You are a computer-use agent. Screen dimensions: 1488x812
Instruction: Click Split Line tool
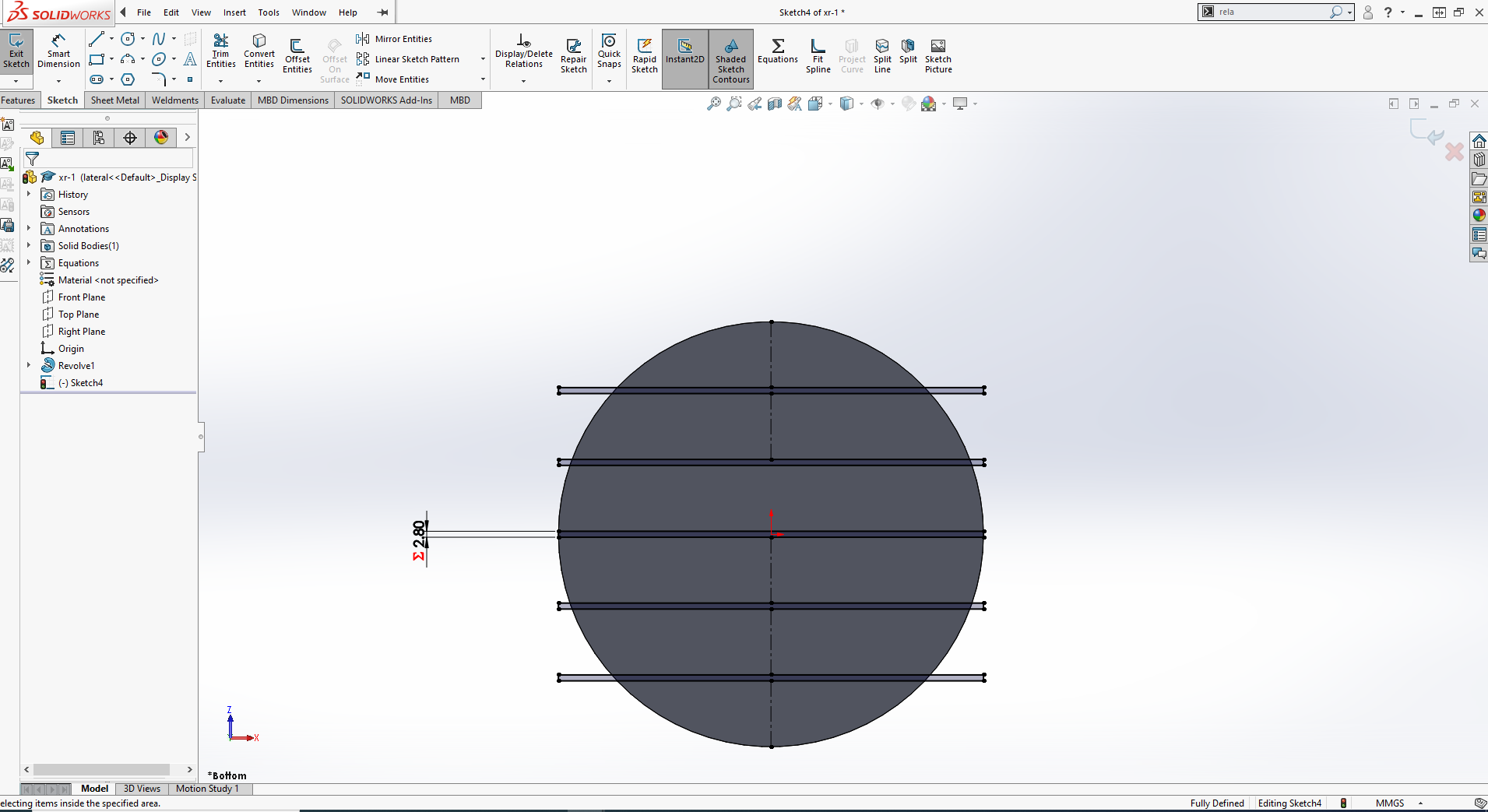point(882,56)
